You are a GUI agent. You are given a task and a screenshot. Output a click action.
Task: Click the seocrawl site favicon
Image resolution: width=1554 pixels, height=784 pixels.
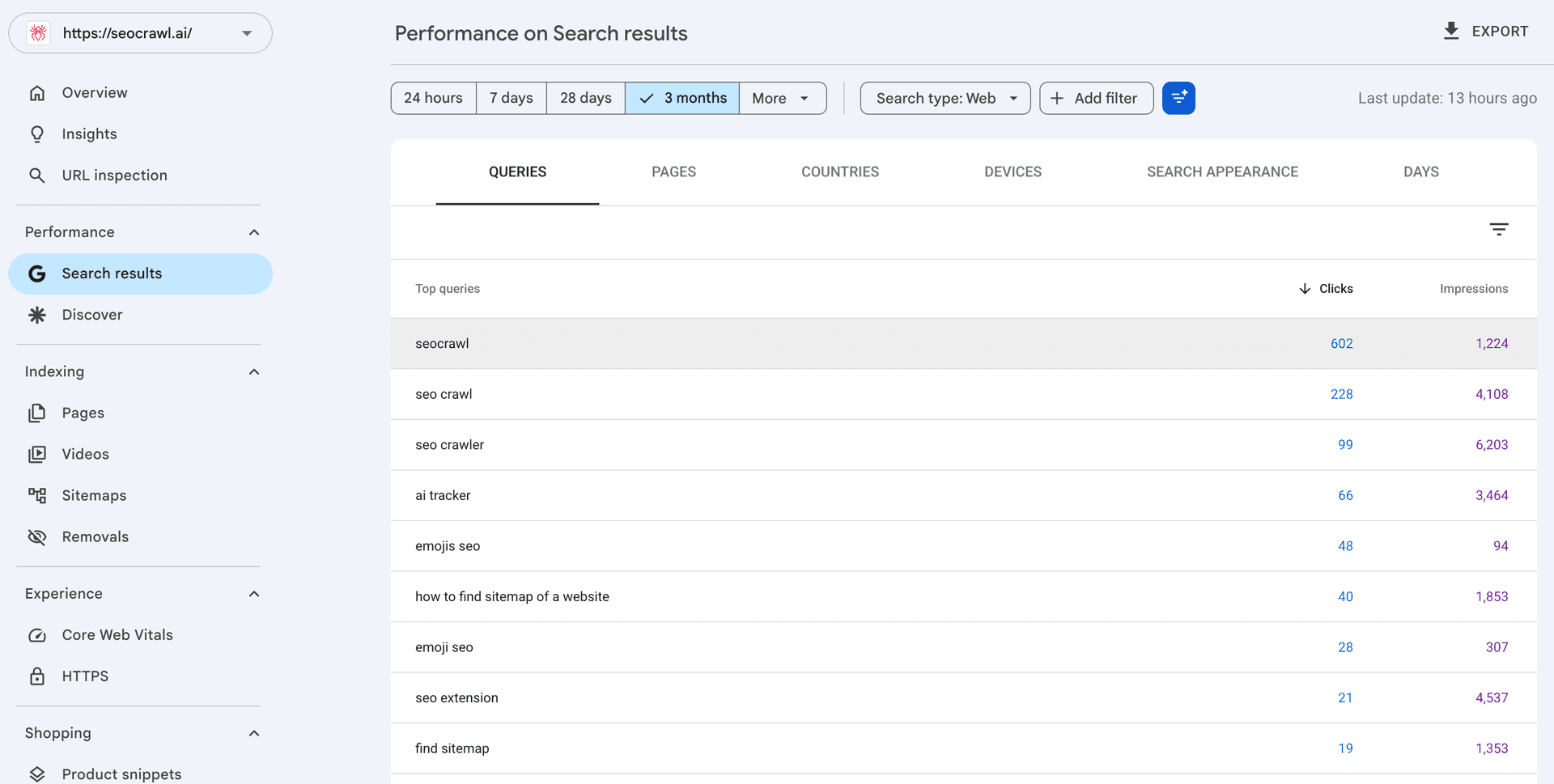pos(38,33)
